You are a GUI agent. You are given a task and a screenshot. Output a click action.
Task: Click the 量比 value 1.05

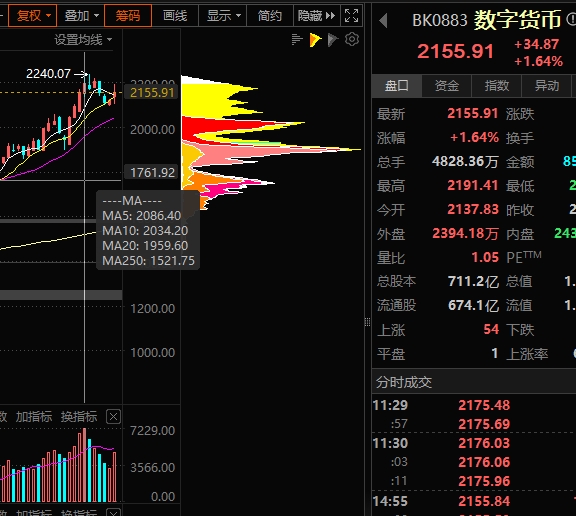[x=485, y=257]
